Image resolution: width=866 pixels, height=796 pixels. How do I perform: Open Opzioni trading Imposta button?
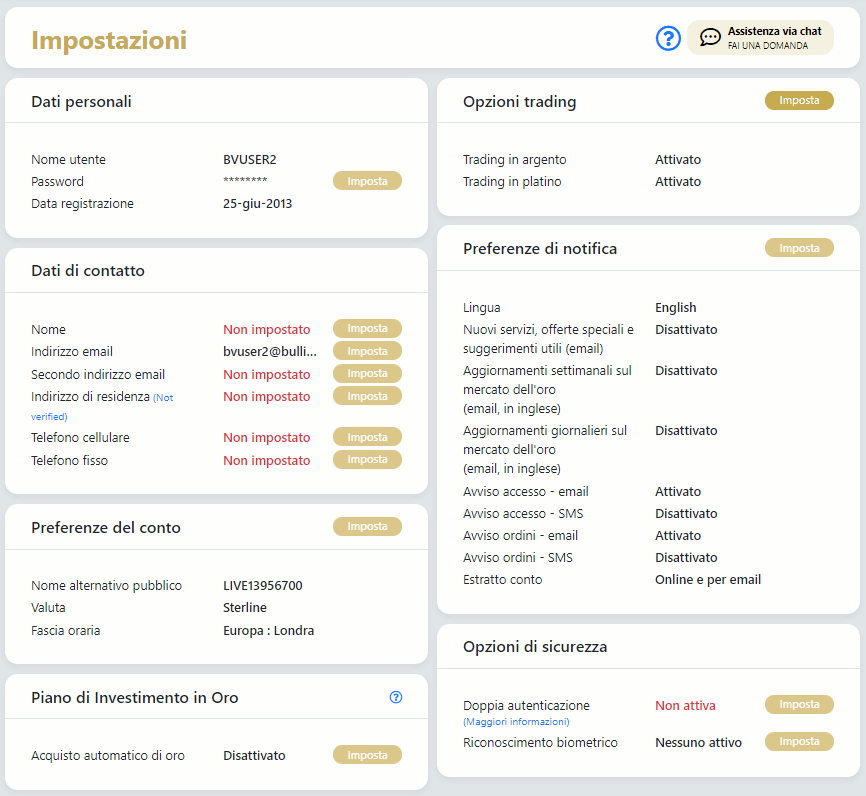[x=799, y=101]
